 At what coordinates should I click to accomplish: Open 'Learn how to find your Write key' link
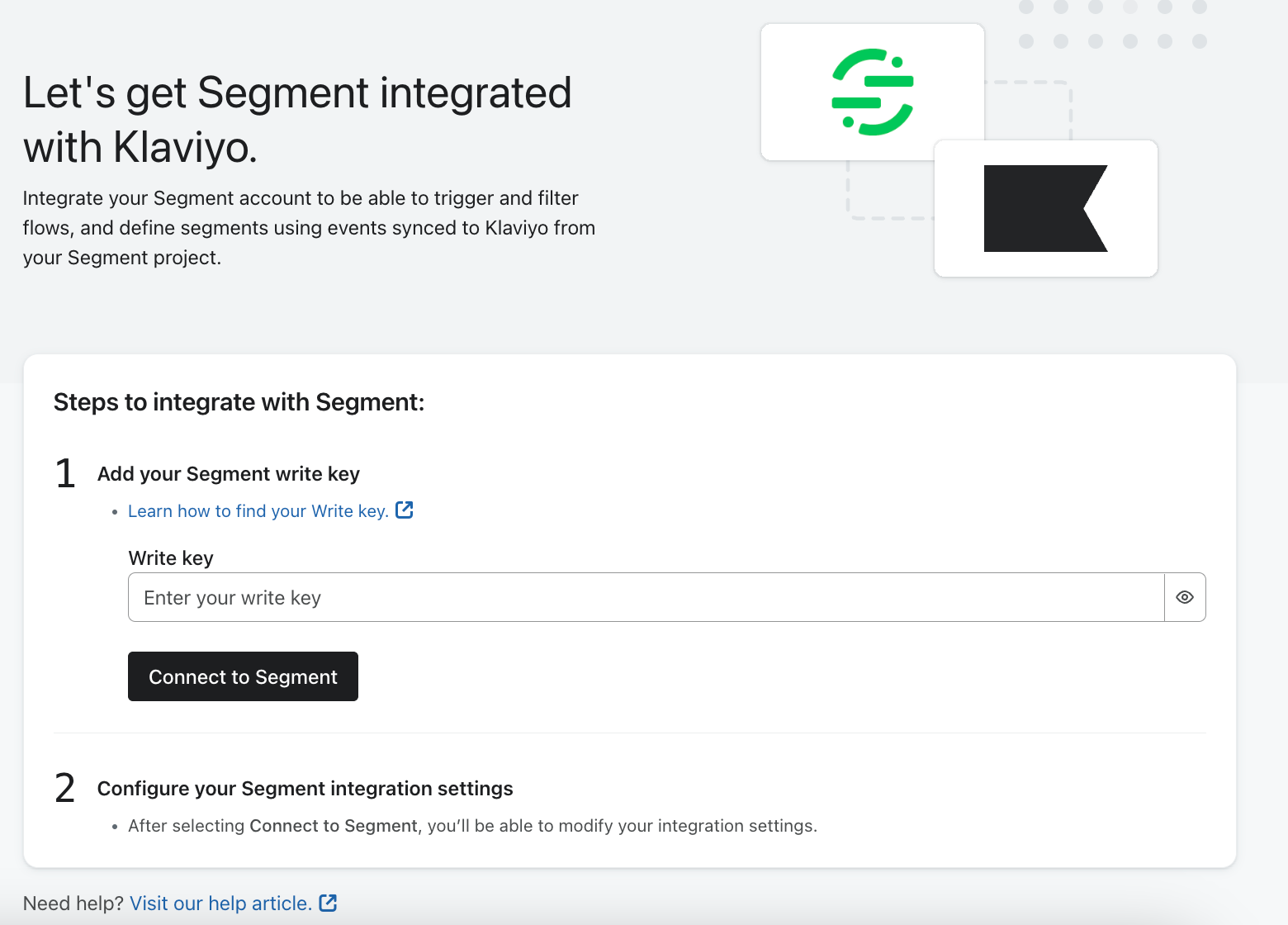[x=258, y=511]
